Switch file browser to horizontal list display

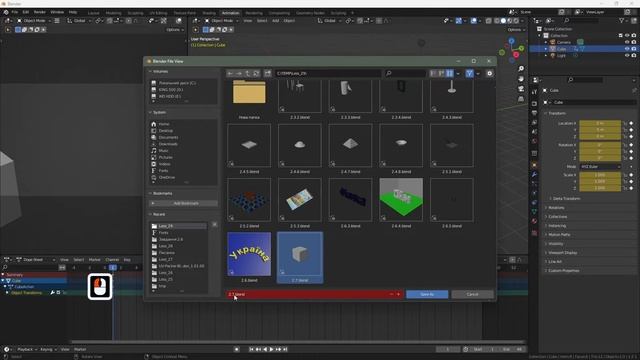[x=441, y=73]
